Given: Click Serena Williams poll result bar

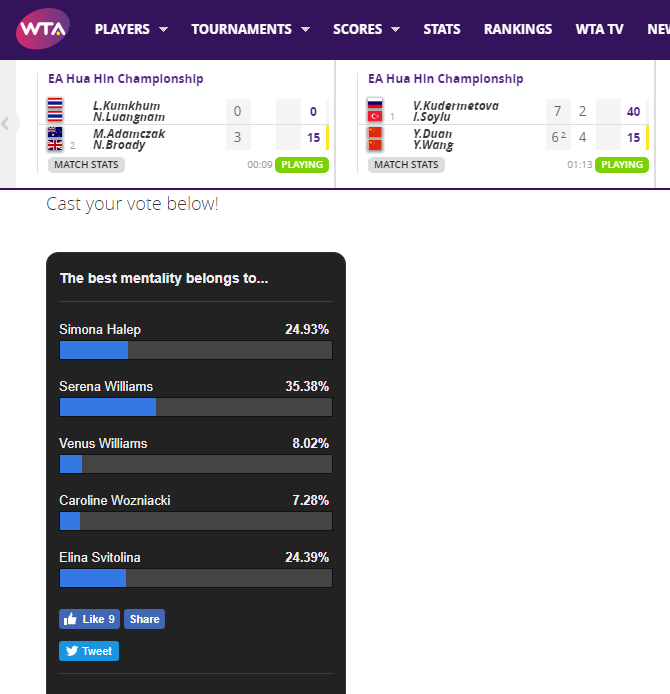Looking at the screenshot, I should click(196, 407).
